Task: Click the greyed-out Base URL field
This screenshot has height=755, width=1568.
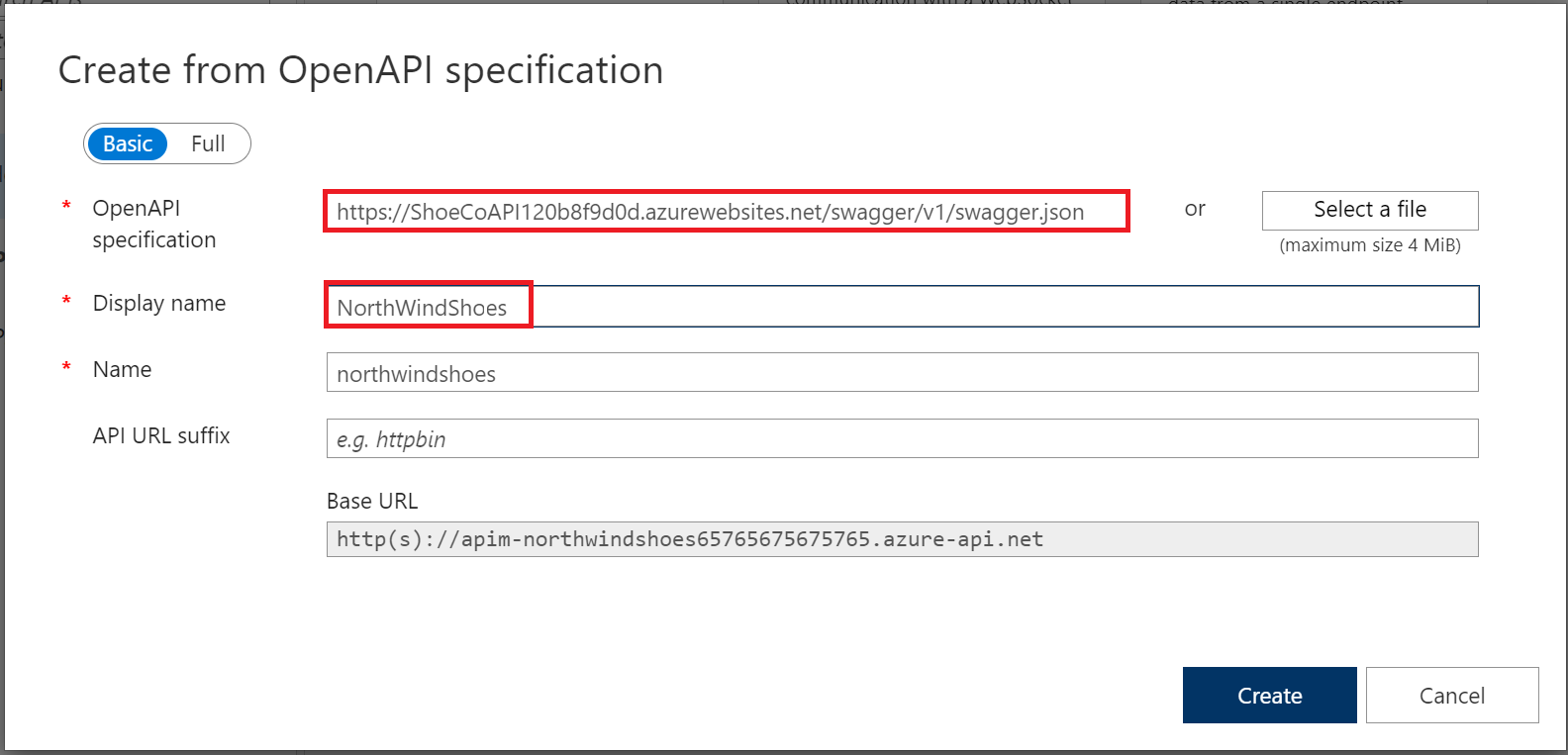Action: [x=901, y=538]
